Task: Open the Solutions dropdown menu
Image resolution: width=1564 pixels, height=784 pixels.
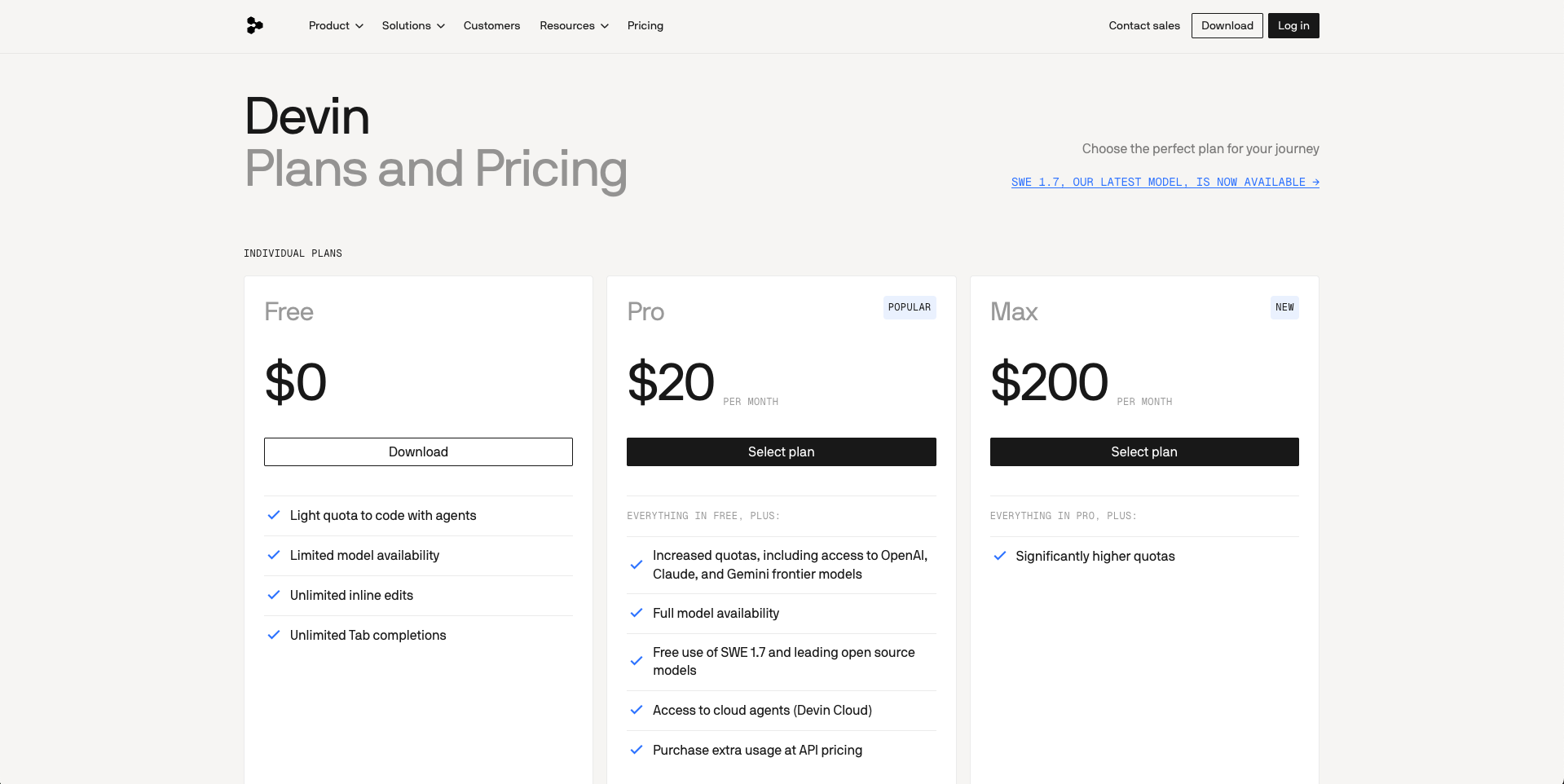Action: point(413,26)
